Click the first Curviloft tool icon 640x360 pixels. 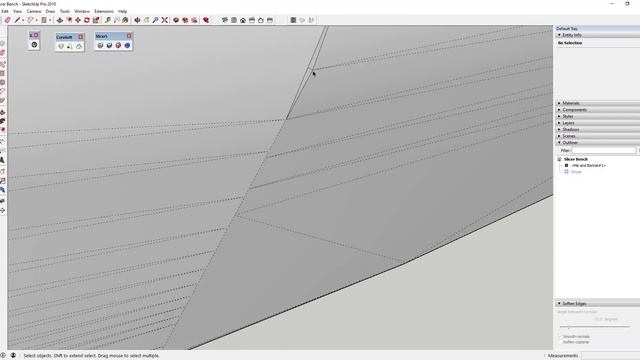[x=61, y=46]
